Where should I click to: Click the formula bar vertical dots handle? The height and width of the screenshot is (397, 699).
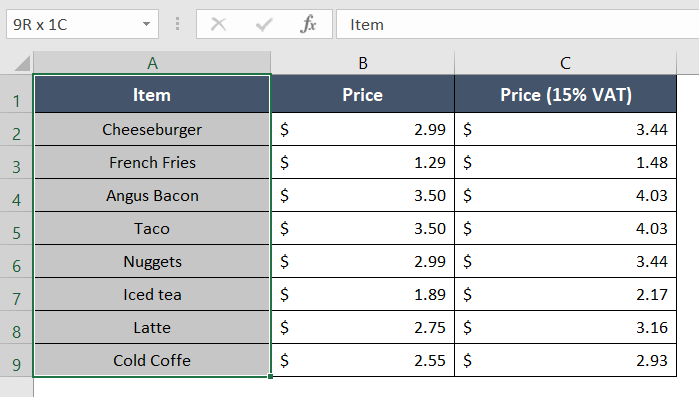tap(177, 24)
